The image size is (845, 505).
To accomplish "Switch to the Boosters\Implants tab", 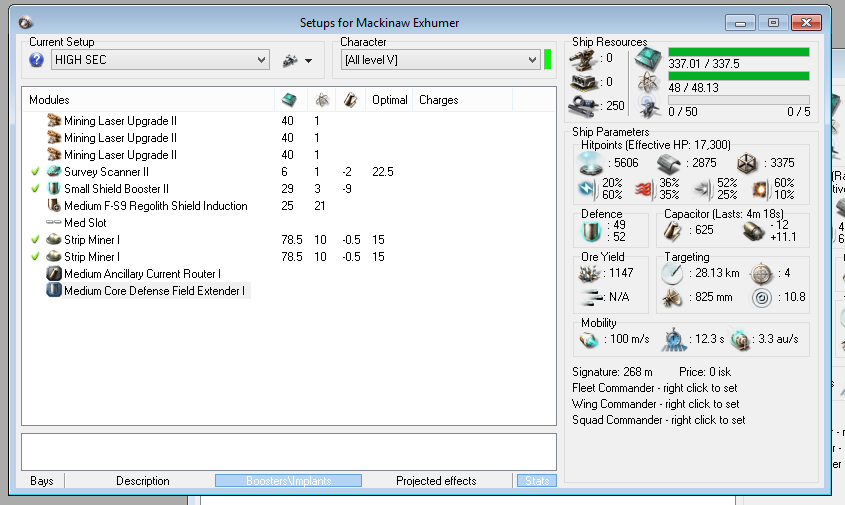I will 288,481.
